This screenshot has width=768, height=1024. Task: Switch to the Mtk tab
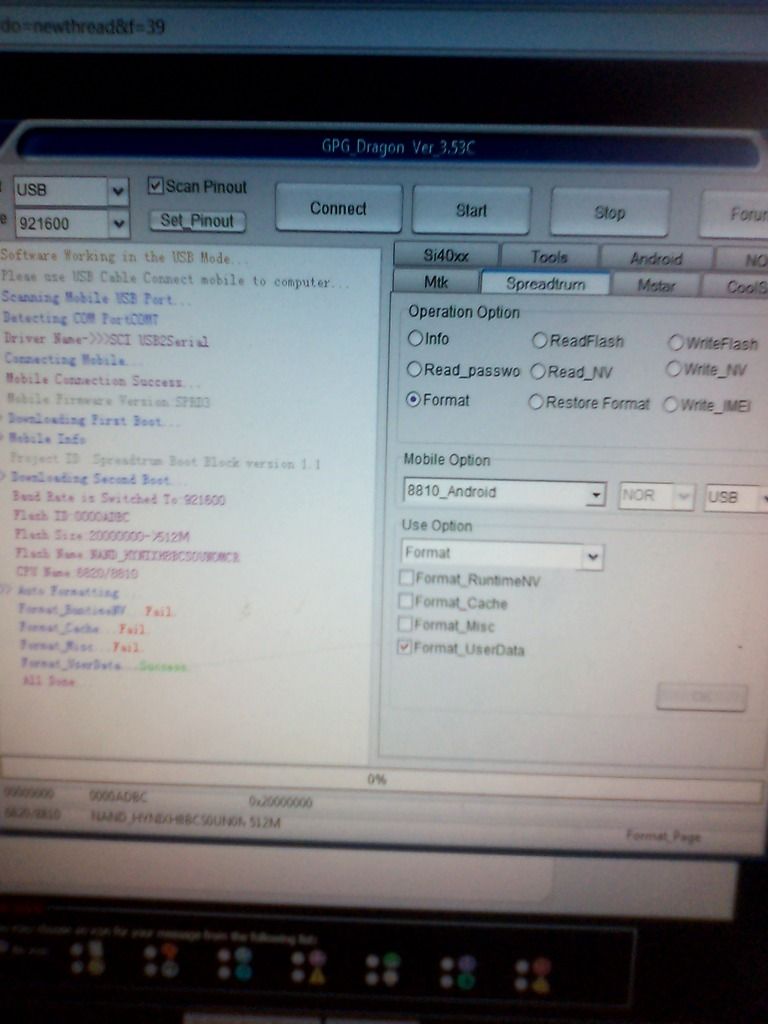coord(436,283)
